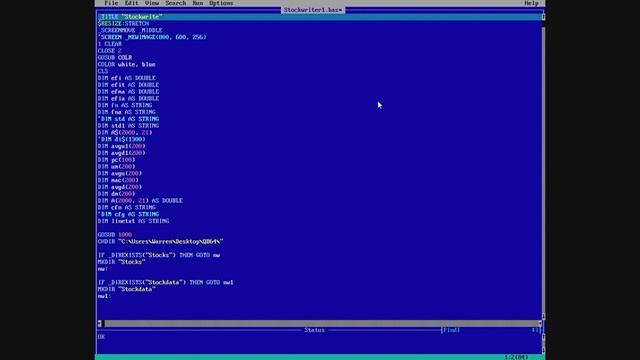Click the DIM fma AS STRING line
640x360 pixels.
click(127, 112)
